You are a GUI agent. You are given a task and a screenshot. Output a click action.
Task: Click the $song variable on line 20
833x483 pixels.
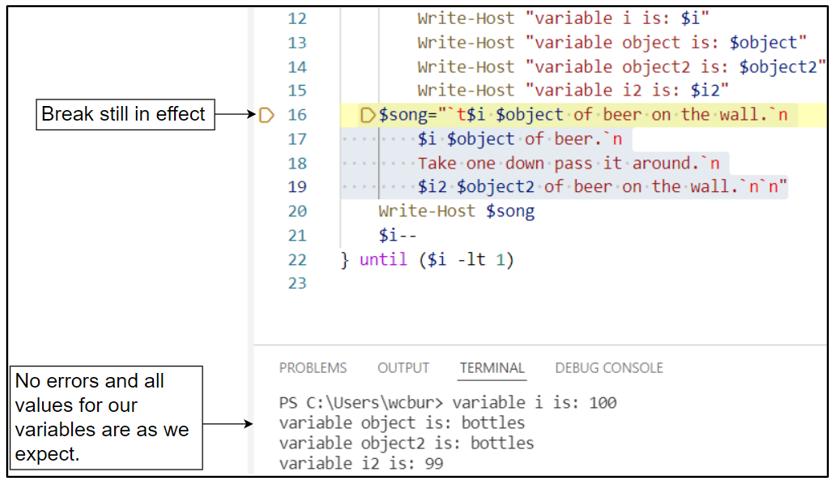coord(510,211)
